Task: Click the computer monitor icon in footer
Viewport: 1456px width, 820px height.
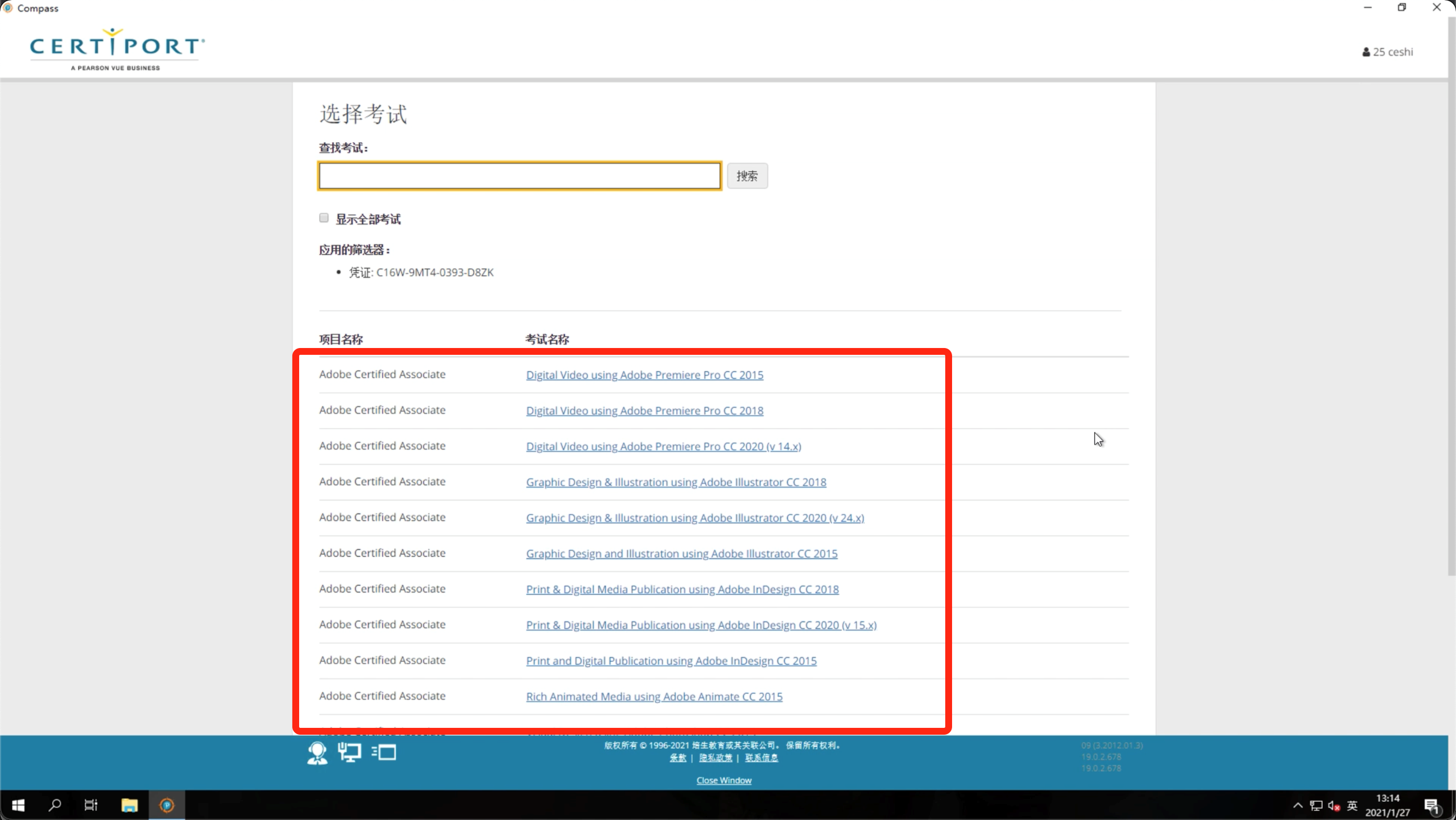Action: pos(350,752)
